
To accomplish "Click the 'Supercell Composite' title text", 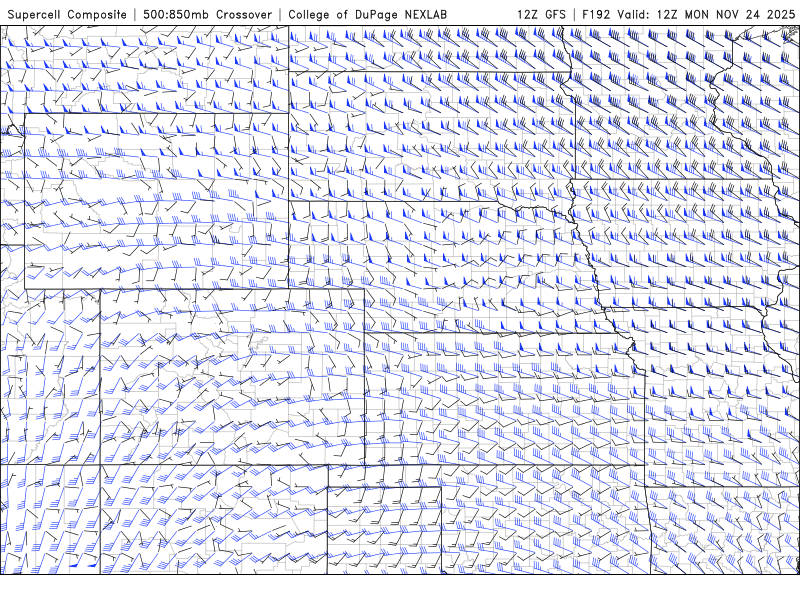I will point(67,15).
